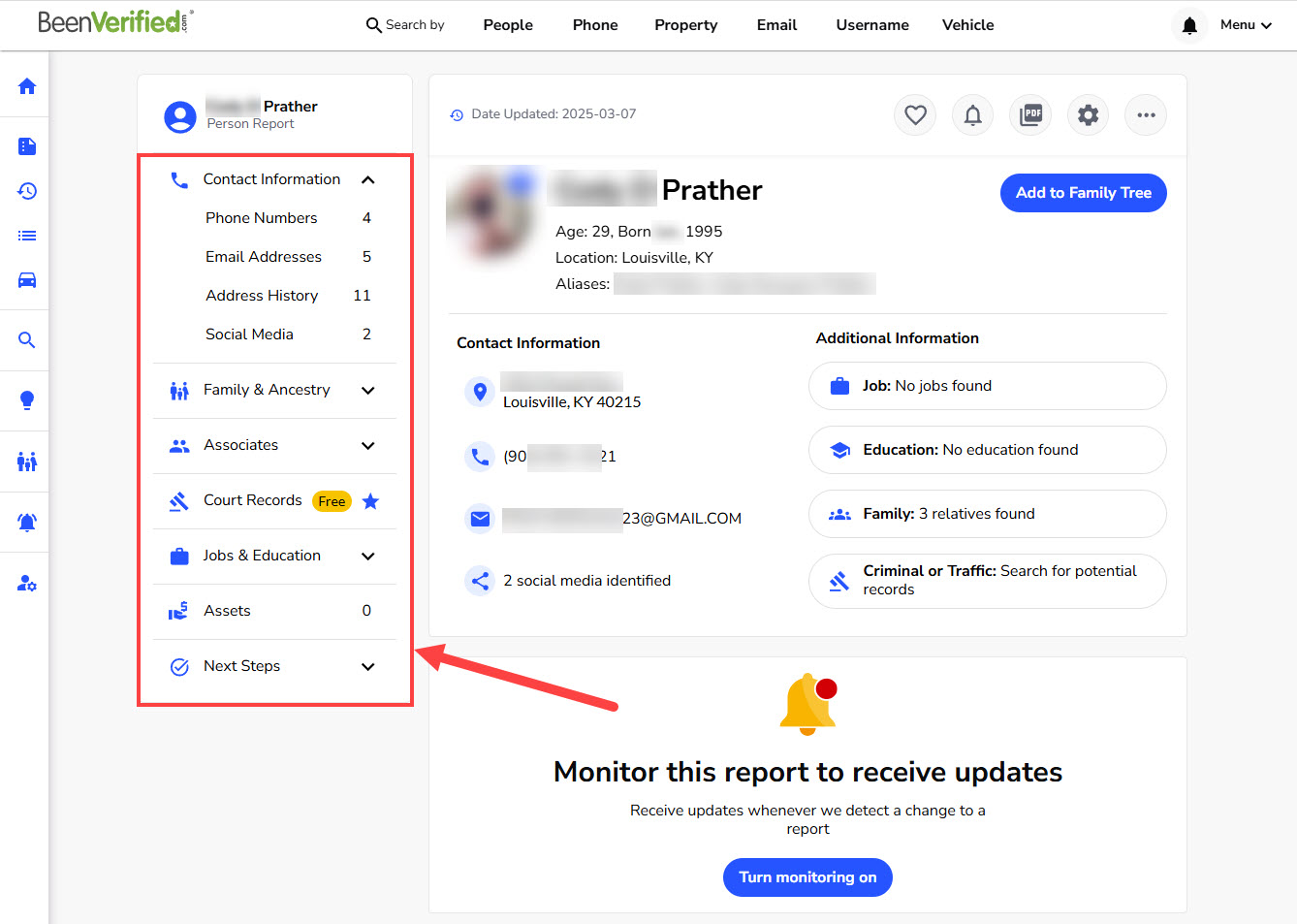Click the email envelope icon
Image resolution: width=1297 pixels, height=924 pixels.
coord(480,519)
